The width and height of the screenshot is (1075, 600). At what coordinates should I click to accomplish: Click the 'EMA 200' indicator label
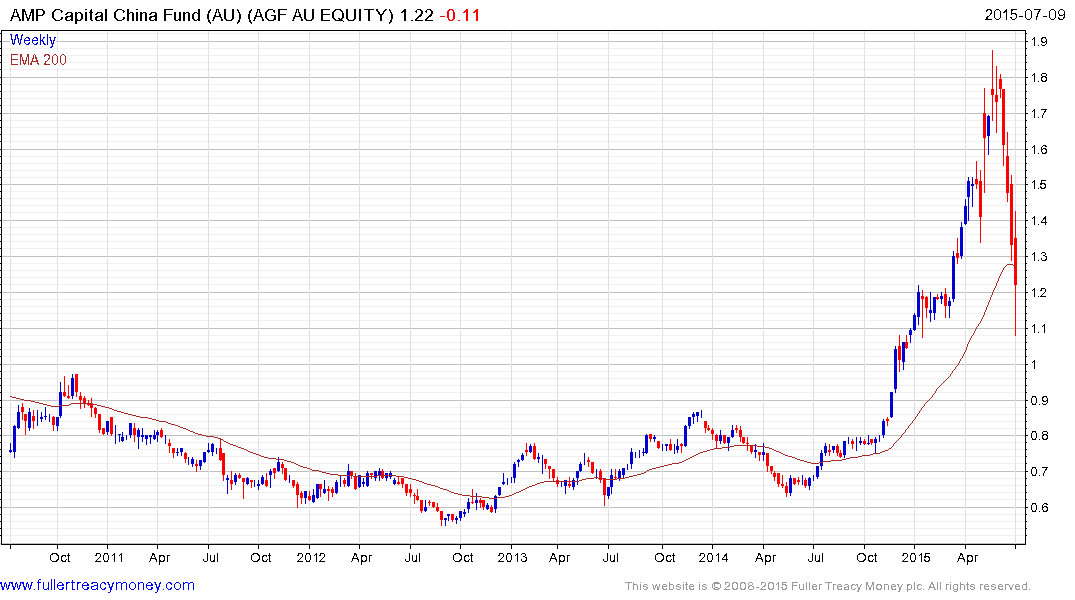[x=38, y=60]
